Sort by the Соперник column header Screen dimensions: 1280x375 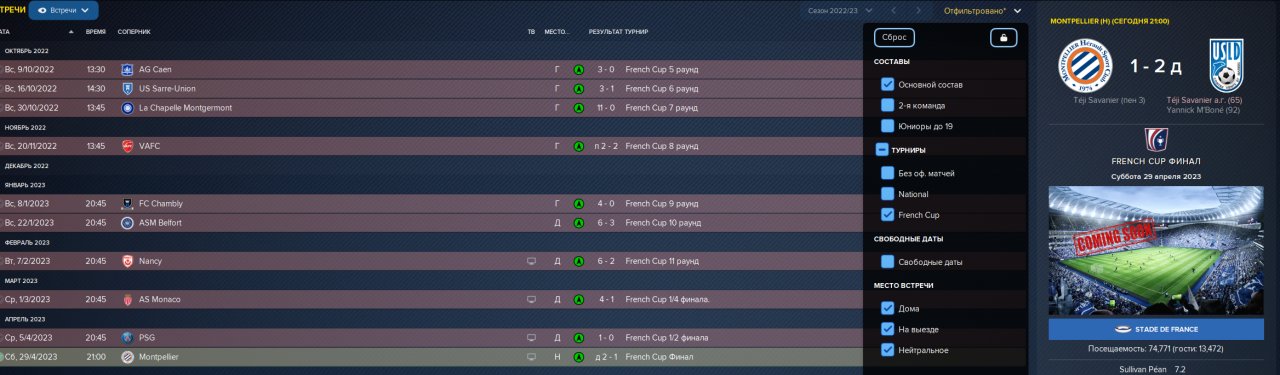135,32
